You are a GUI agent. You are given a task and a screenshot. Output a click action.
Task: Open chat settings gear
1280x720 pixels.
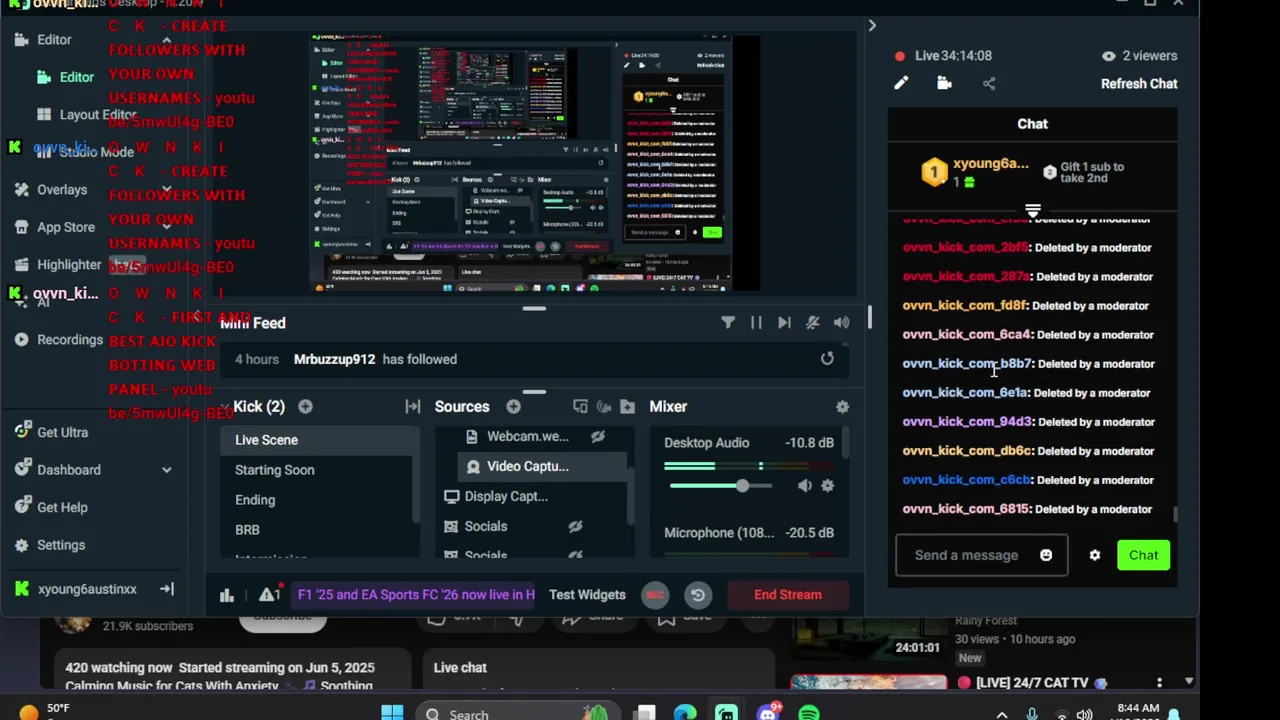pos(1095,556)
